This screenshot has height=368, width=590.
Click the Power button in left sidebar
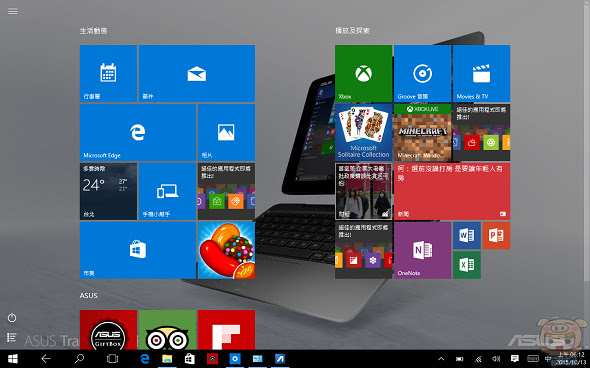(x=12, y=318)
